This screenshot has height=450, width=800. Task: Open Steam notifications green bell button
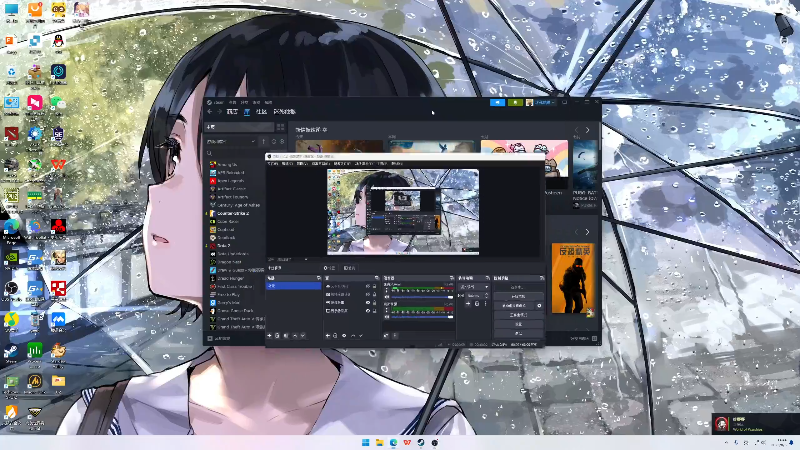515,102
